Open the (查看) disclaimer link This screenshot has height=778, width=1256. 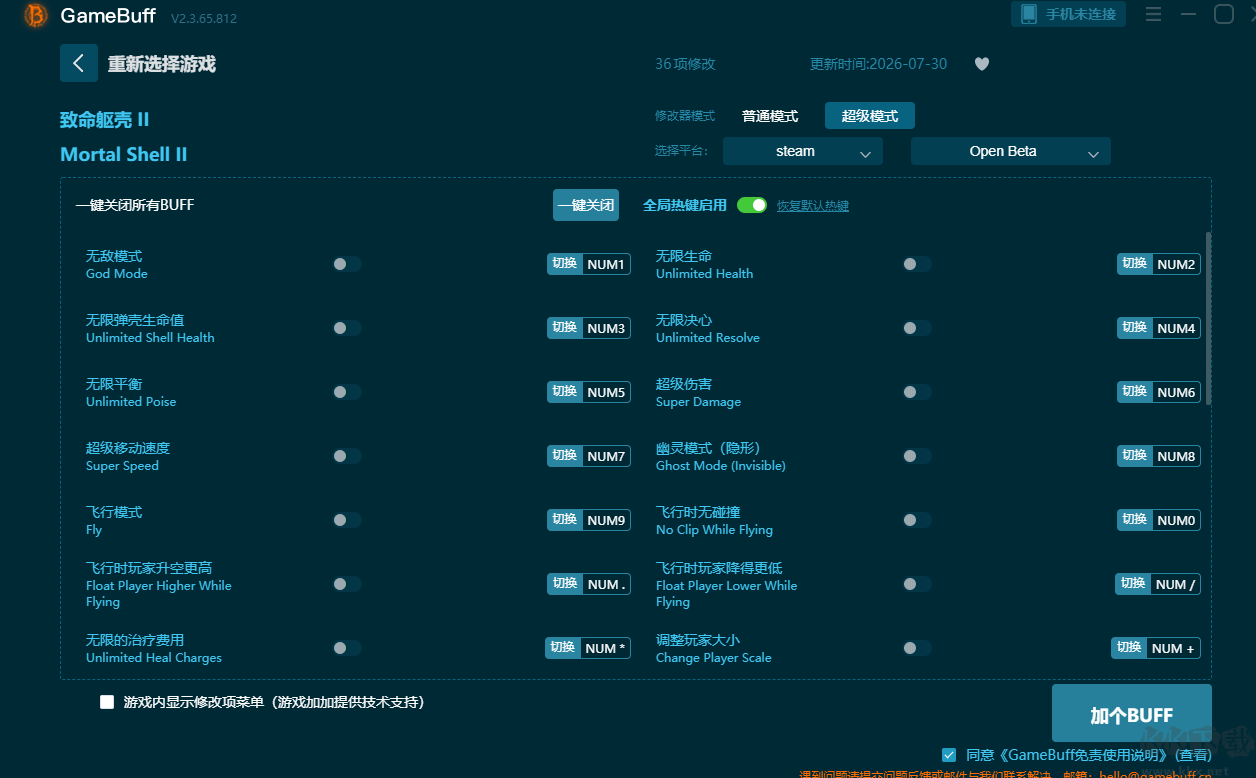point(1193,755)
